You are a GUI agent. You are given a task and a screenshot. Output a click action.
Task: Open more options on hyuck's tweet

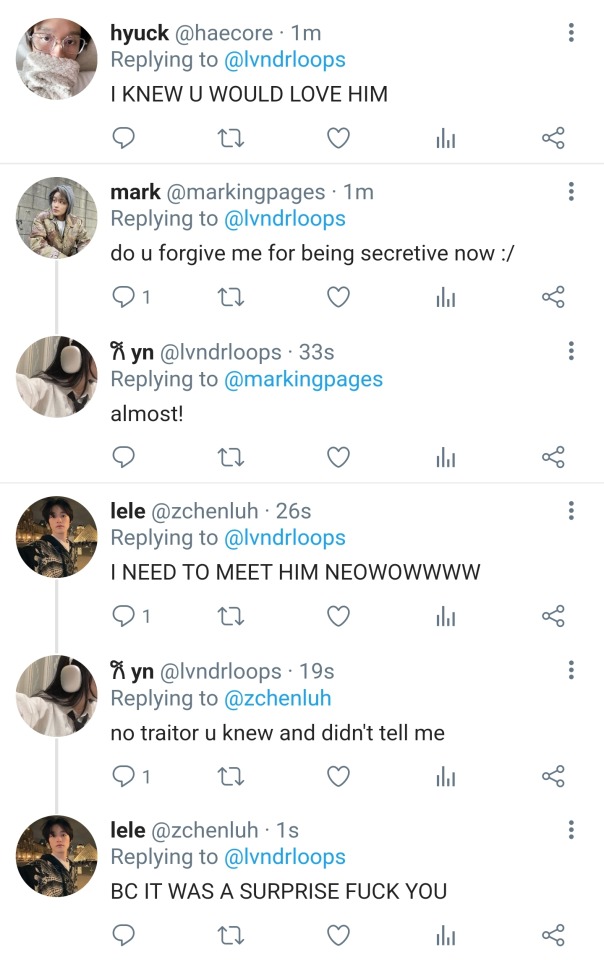571,33
